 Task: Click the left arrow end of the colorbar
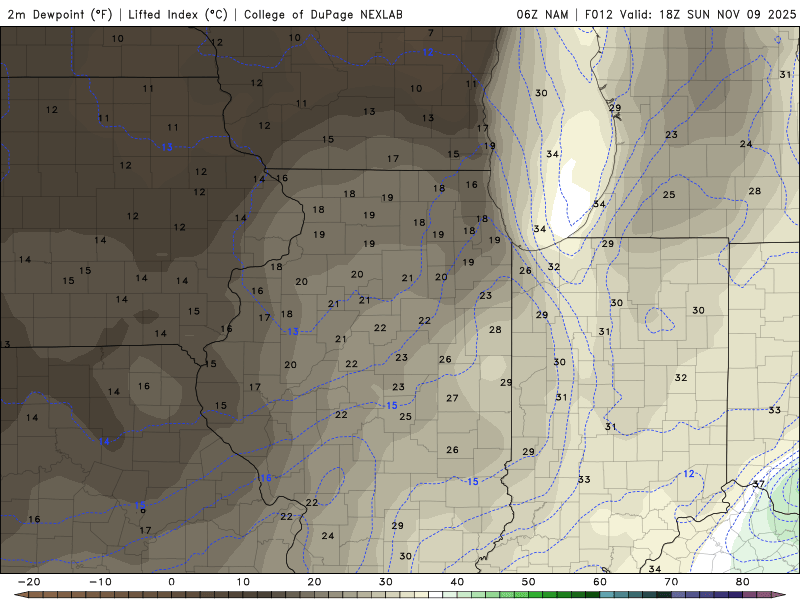[20, 595]
